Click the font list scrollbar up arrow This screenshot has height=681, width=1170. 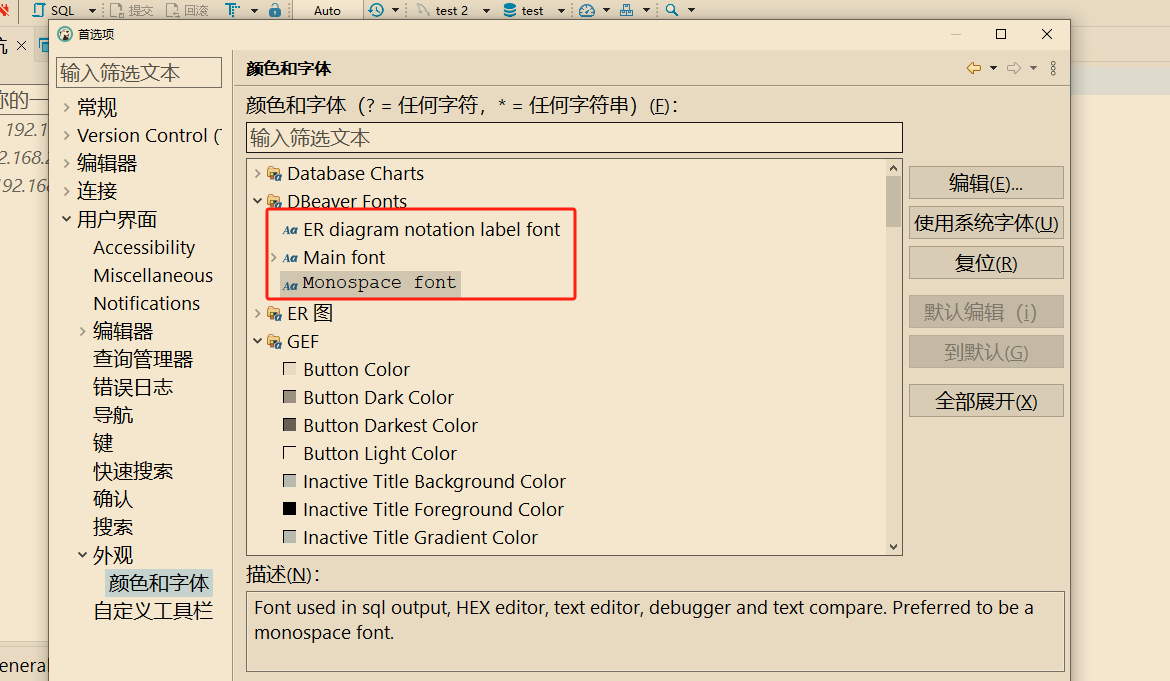pyautogui.click(x=893, y=168)
